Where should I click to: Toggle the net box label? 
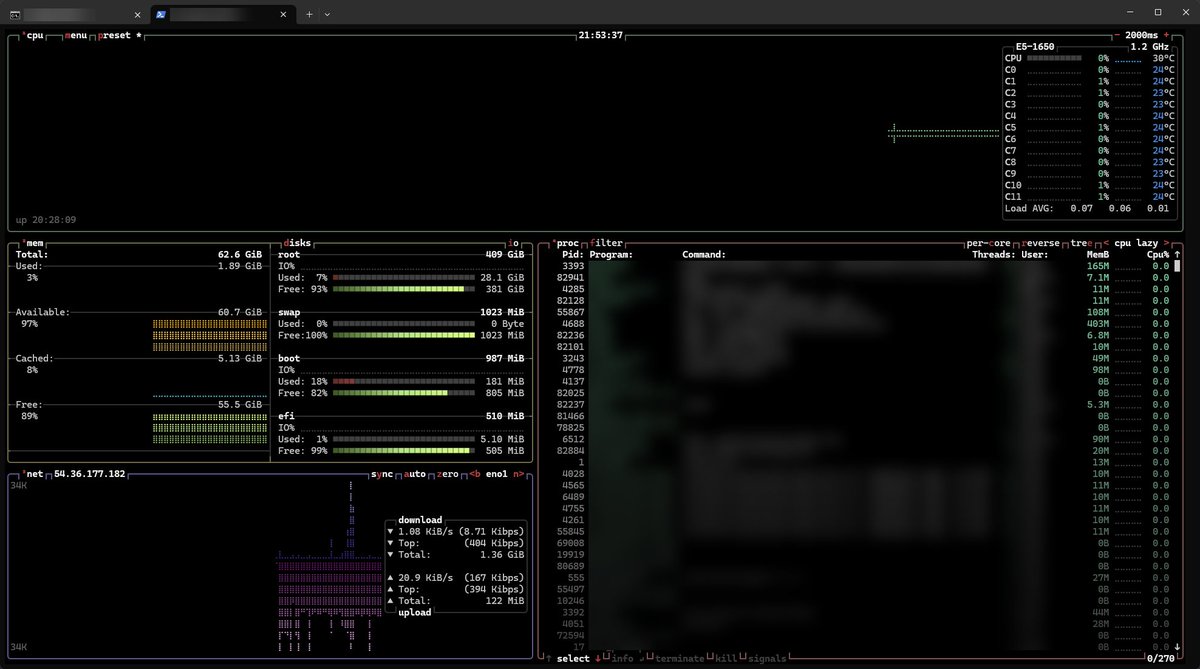(x=33, y=473)
